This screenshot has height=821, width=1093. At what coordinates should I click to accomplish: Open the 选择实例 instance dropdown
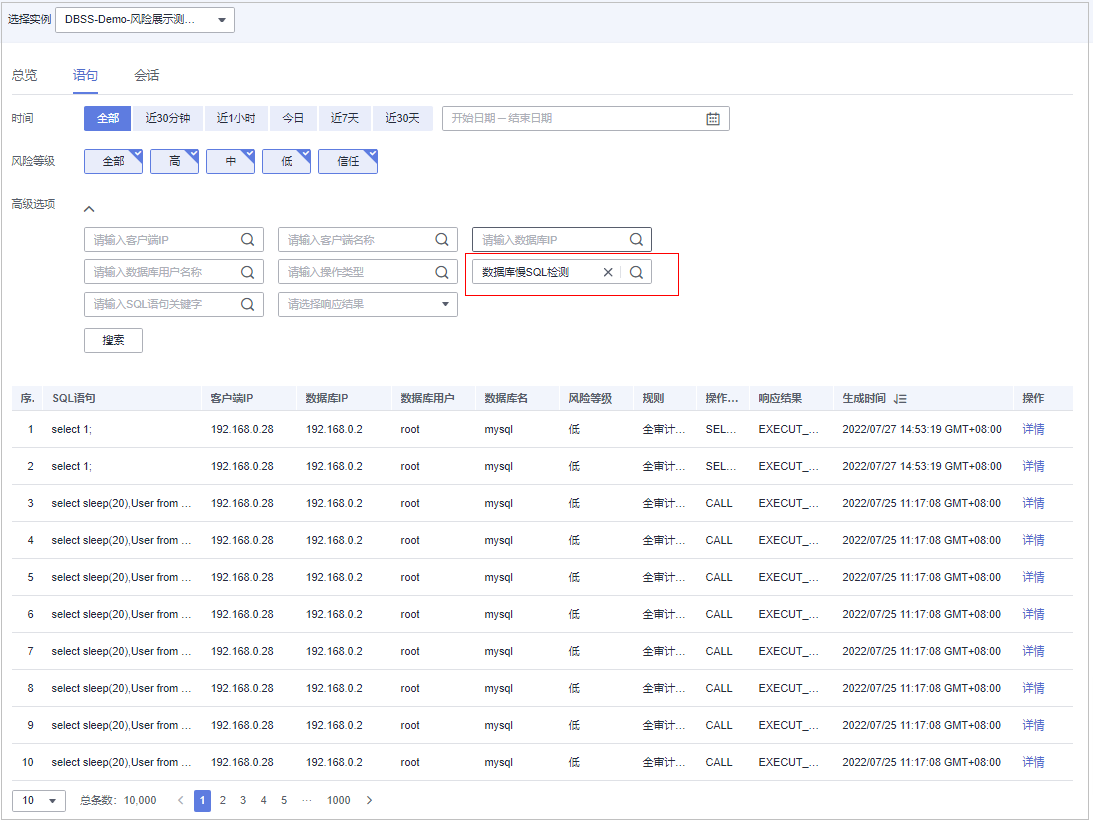[144, 20]
